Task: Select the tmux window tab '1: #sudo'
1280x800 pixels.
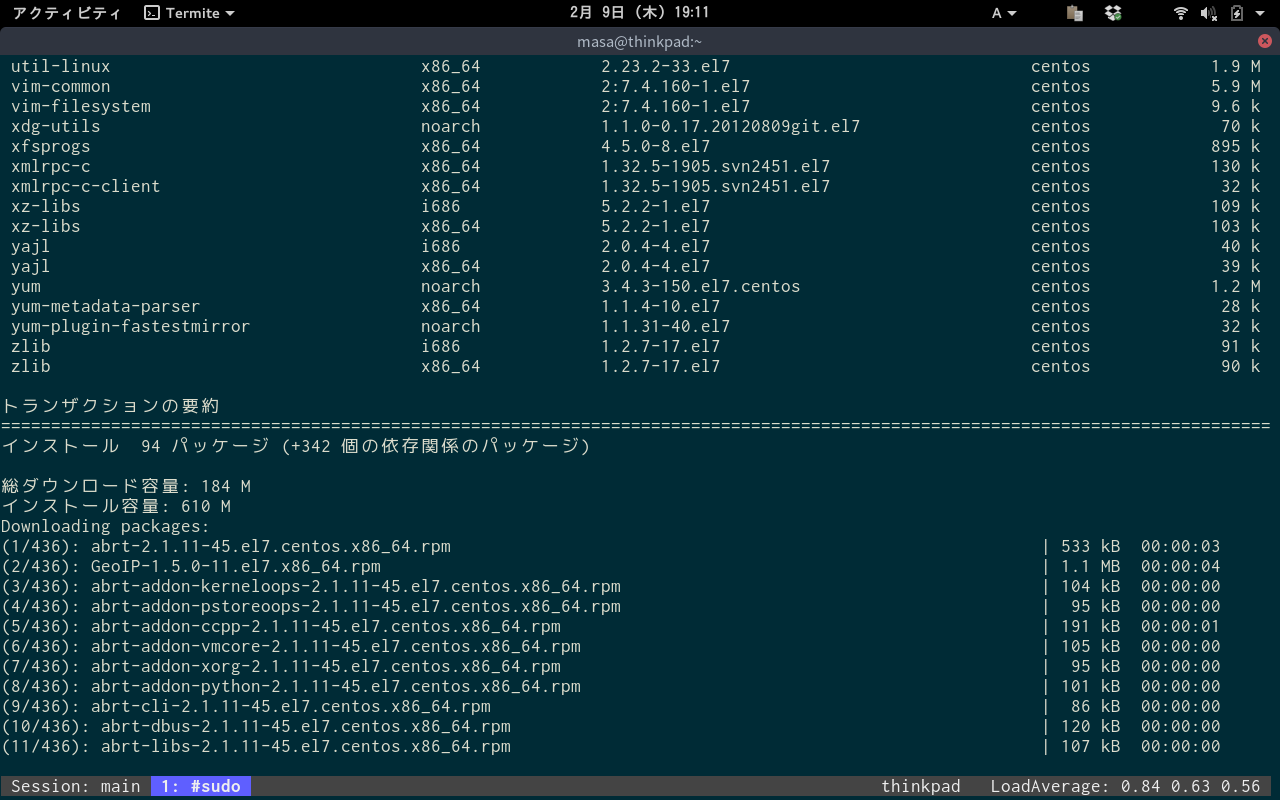Action: [x=201, y=786]
